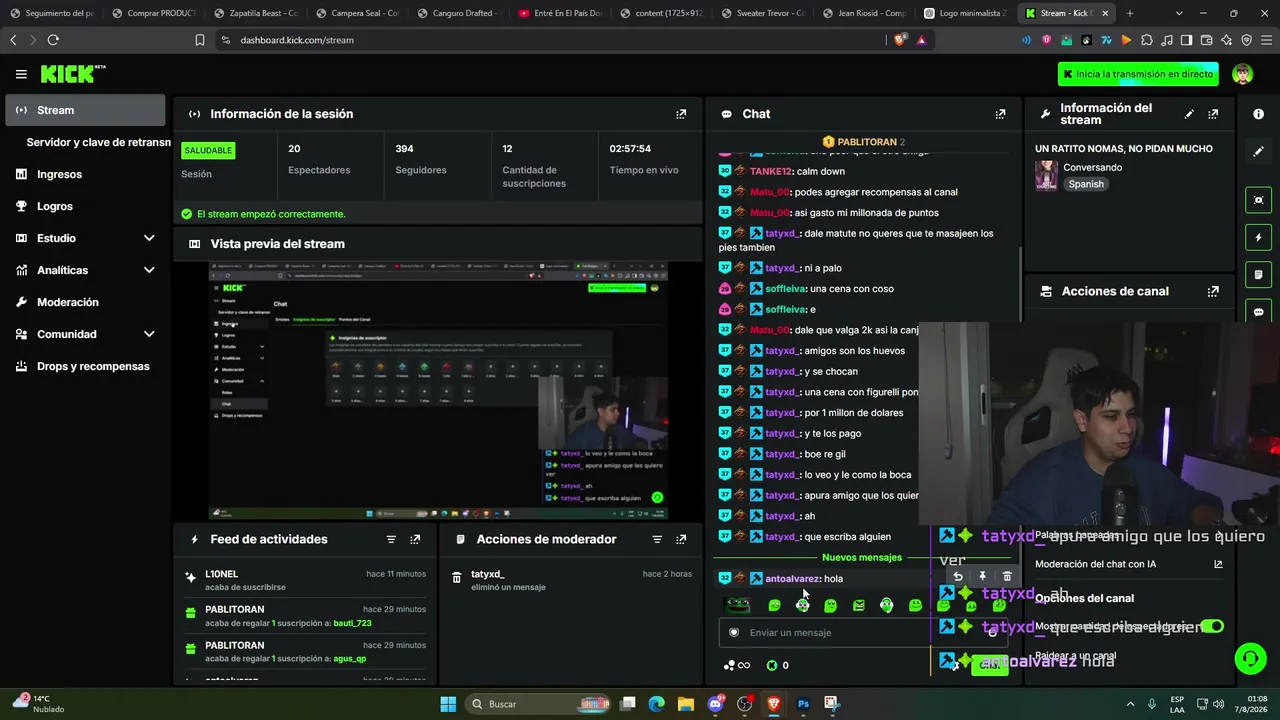The height and width of the screenshot is (720, 1280).
Task: Click the pencil icon in right rail
Action: (1258, 151)
